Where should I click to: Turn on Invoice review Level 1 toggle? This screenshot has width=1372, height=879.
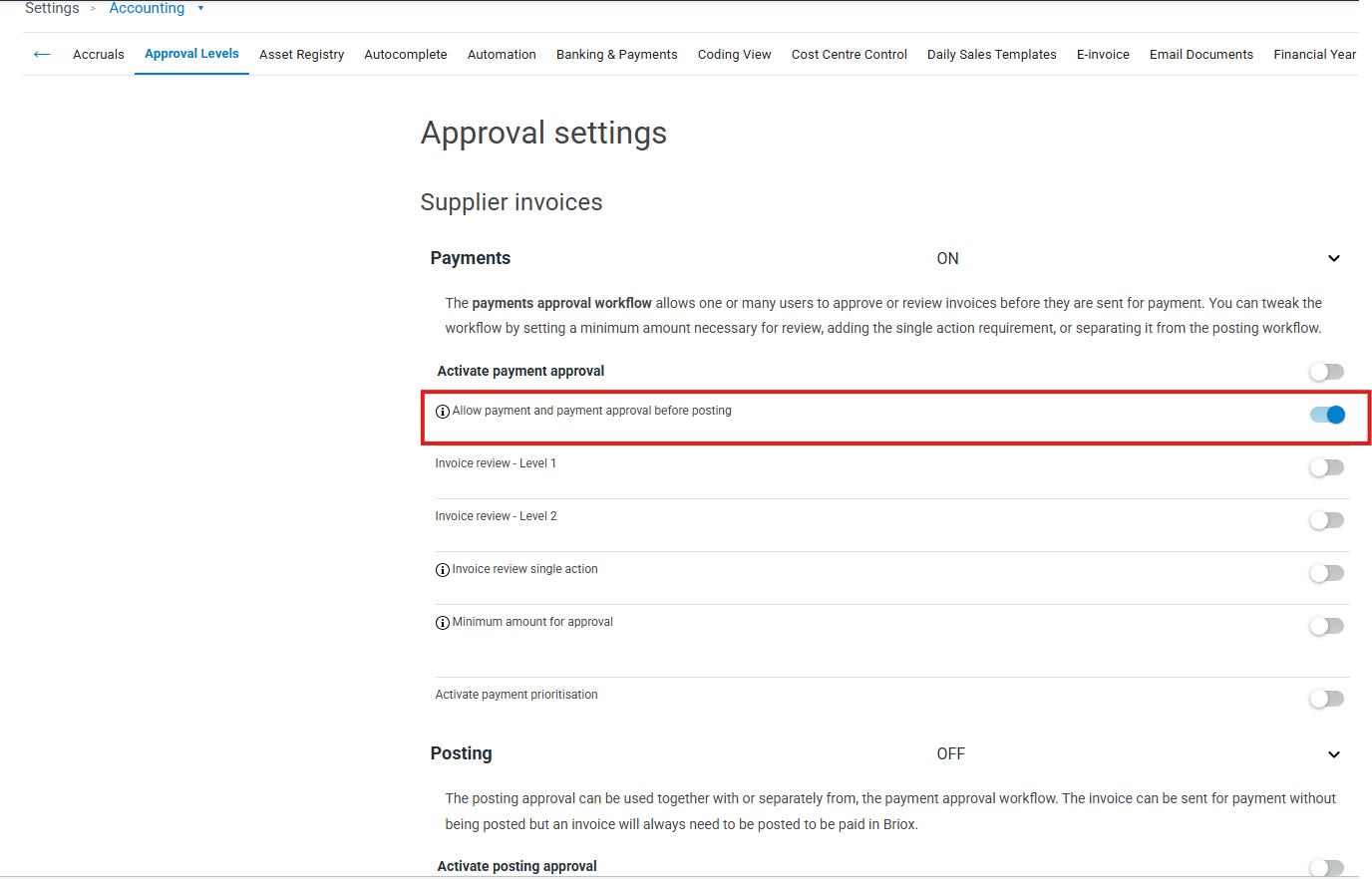click(x=1326, y=467)
